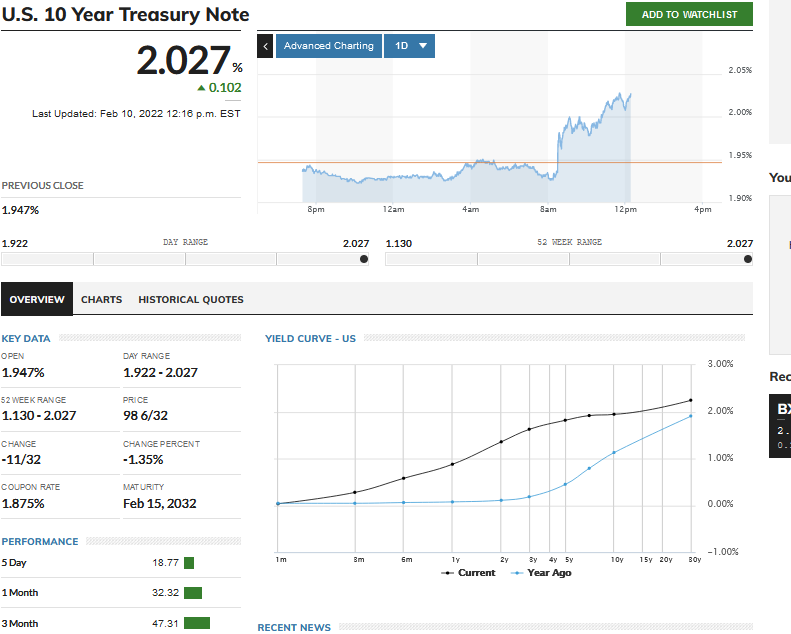This screenshot has width=791, height=634.
Task: Click the 1 Month performance green bar
Action: 193,593
